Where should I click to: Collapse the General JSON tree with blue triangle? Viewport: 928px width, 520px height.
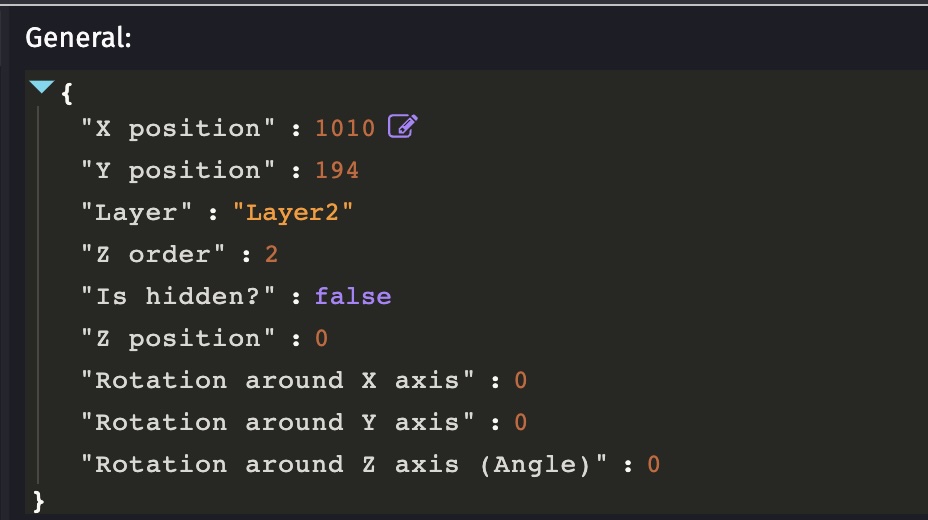(x=41, y=87)
